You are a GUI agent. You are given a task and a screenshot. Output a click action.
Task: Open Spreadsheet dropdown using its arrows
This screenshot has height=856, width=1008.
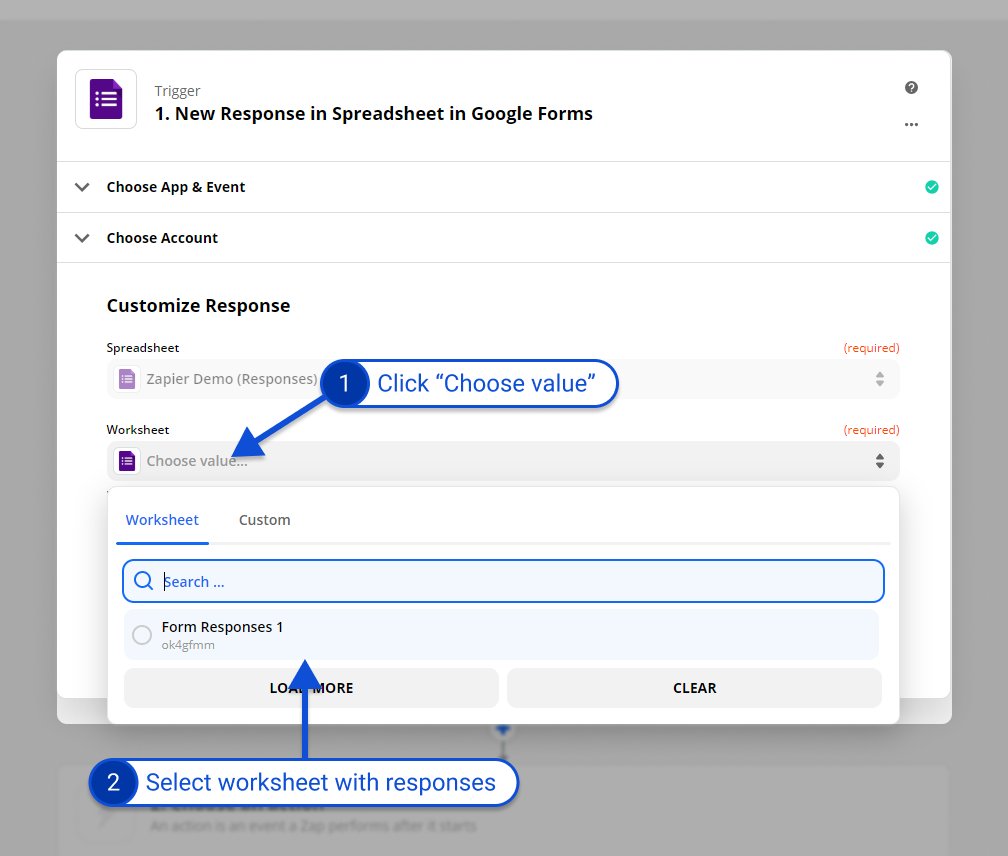click(879, 379)
